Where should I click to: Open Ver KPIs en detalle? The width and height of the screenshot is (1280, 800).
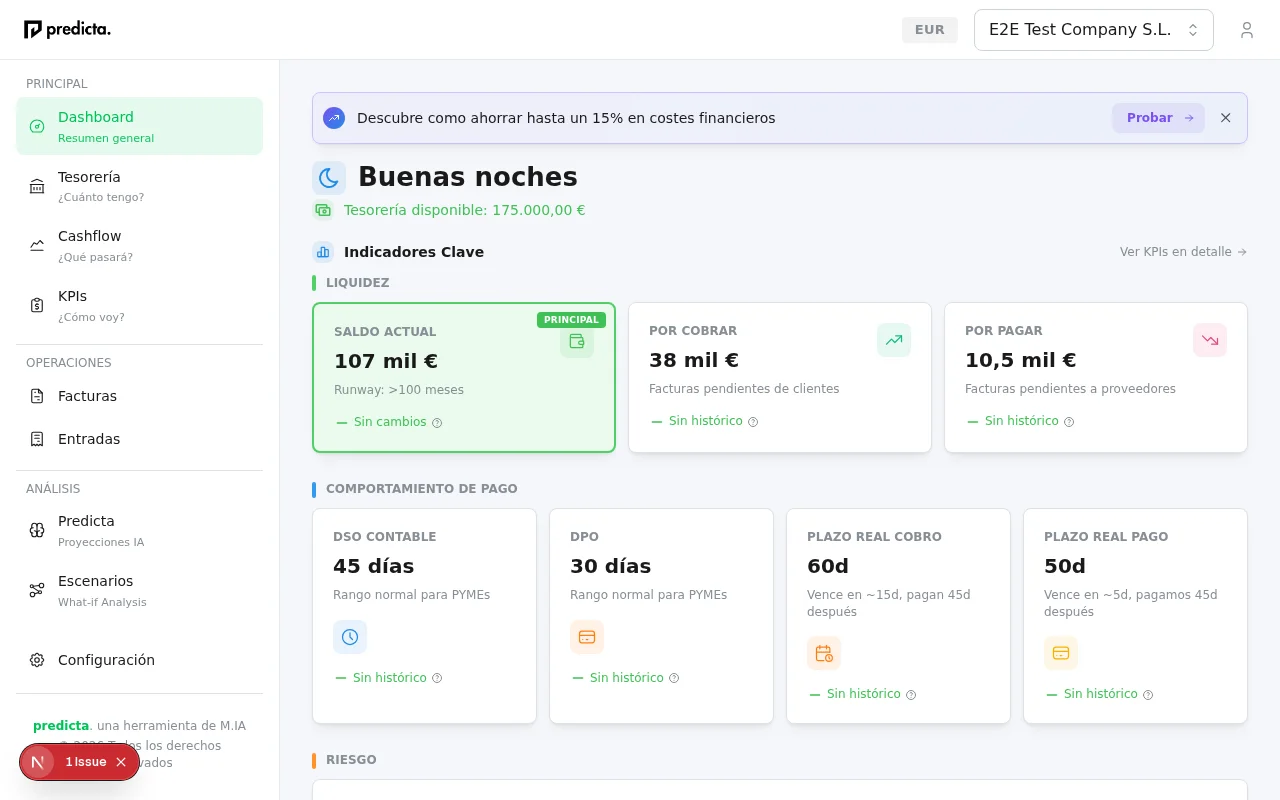click(1183, 251)
